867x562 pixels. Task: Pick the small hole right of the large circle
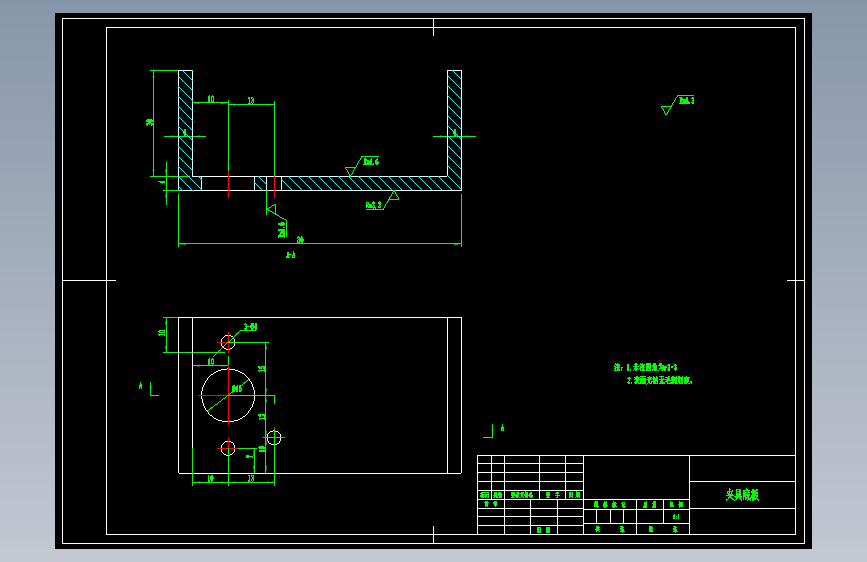274,438
